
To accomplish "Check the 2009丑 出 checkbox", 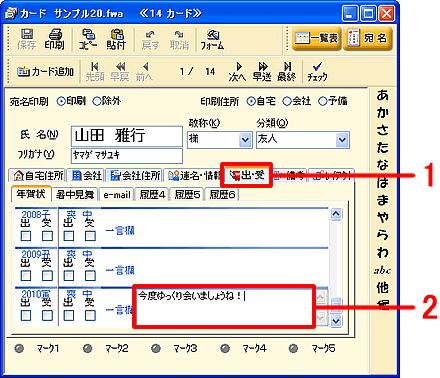I will (26, 276).
